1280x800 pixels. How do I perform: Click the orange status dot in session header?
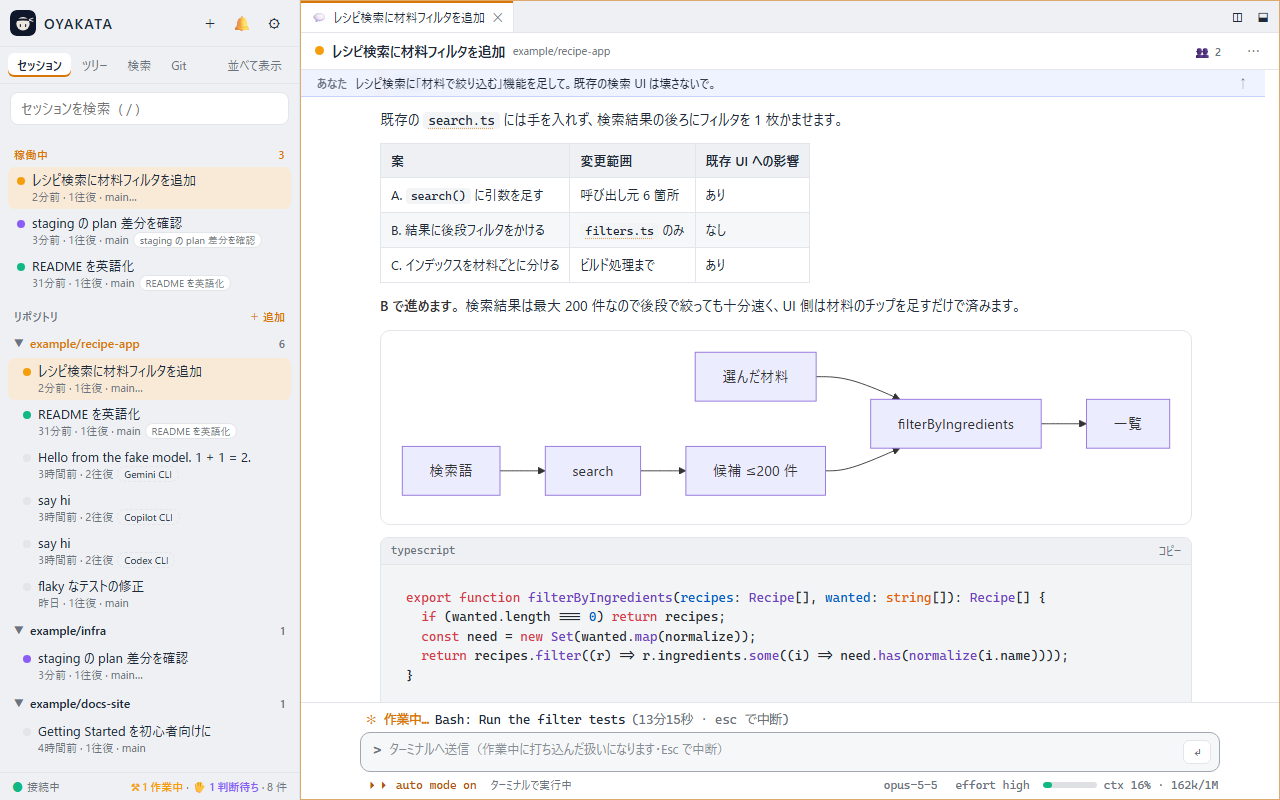320,51
